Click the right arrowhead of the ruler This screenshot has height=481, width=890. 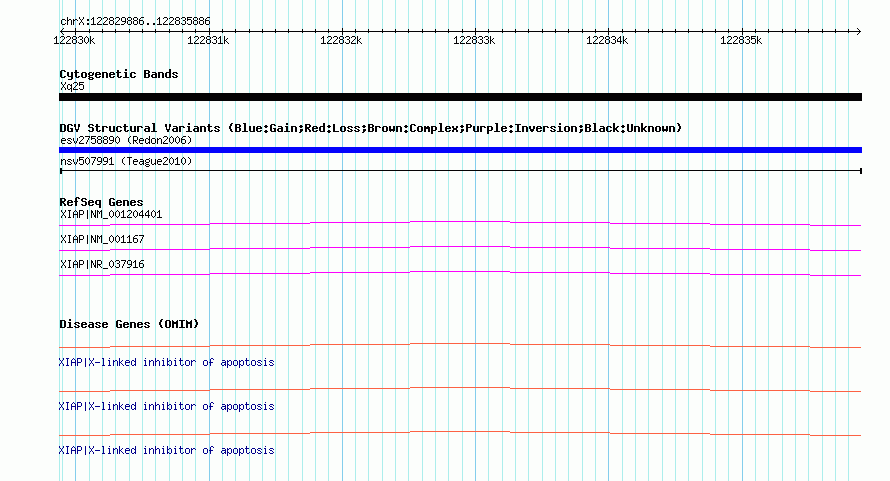pyautogui.click(x=858, y=31)
